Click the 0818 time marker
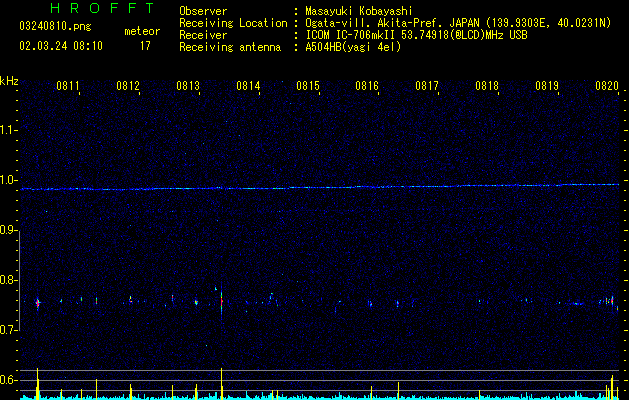 pyautogui.click(x=487, y=85)
